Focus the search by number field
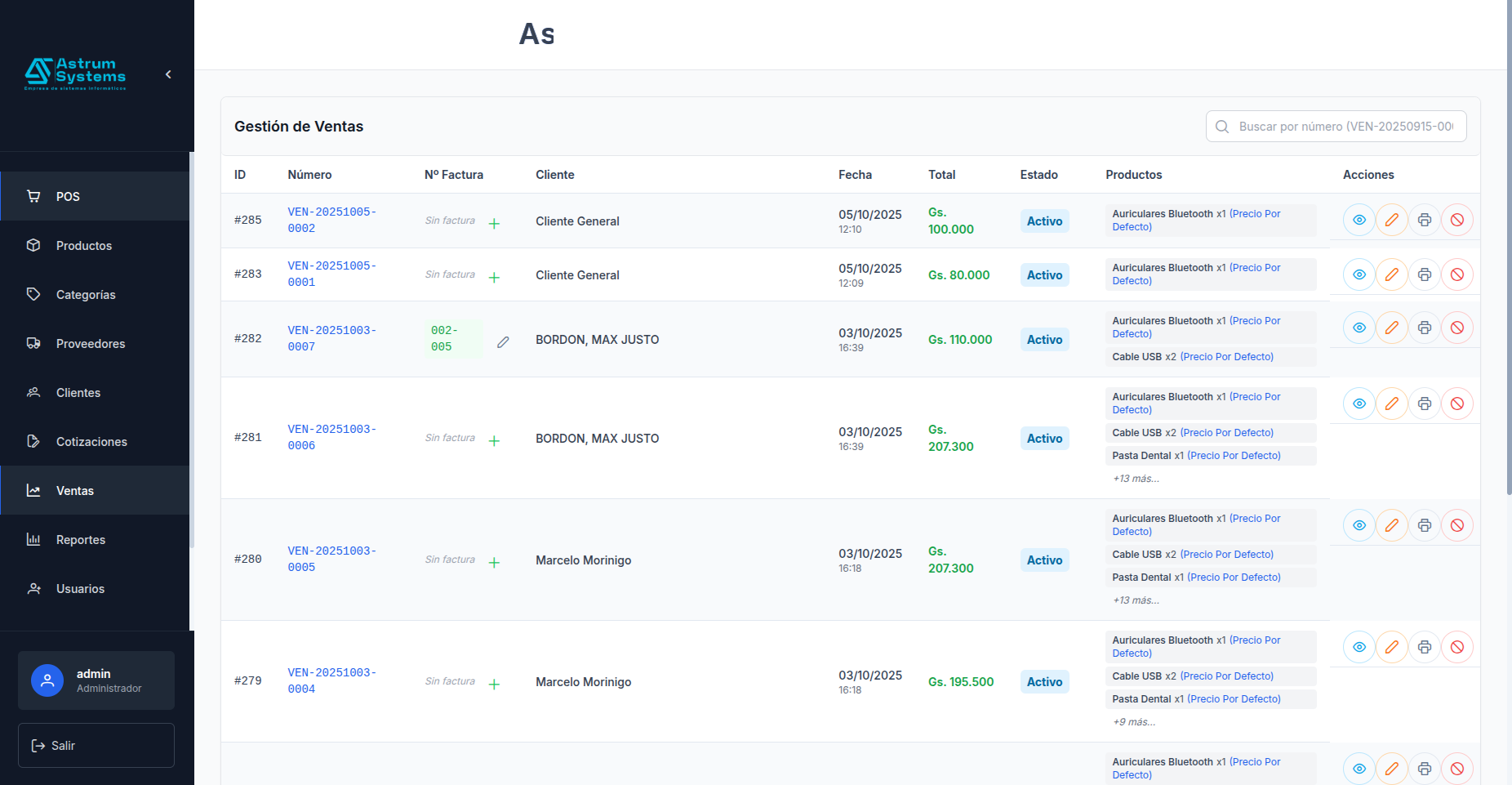Image resolution: width=1512 pixels, height=785 pixels. [x=1345, y=127]
